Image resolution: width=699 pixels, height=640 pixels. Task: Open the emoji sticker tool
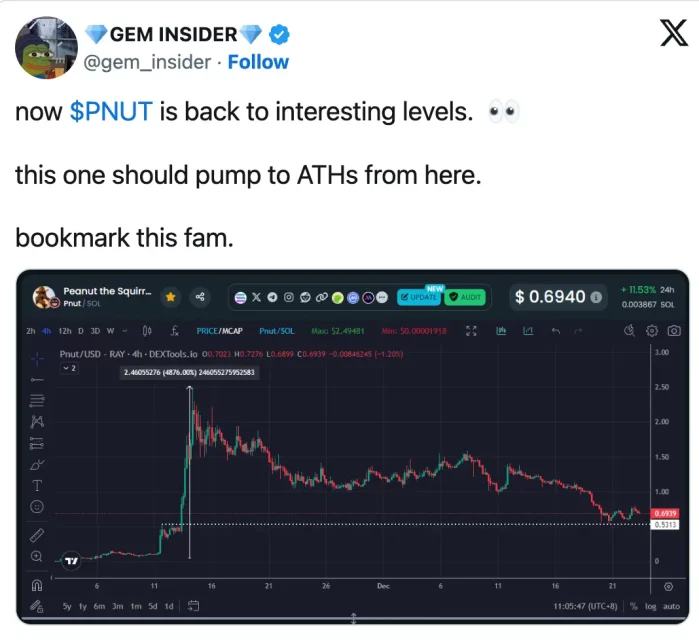(37, 507)
